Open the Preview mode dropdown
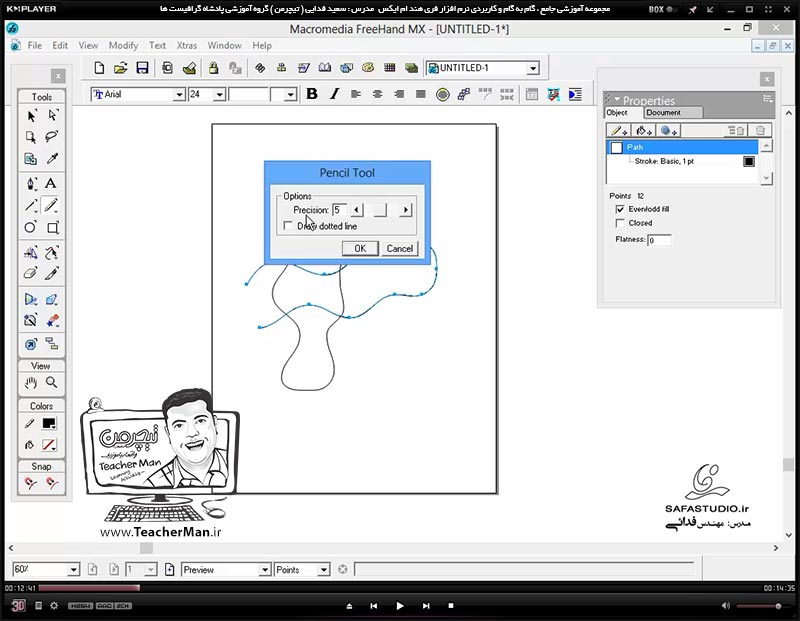Image resolution: width=800 pixels, height=621 pixels. [264, 569]
